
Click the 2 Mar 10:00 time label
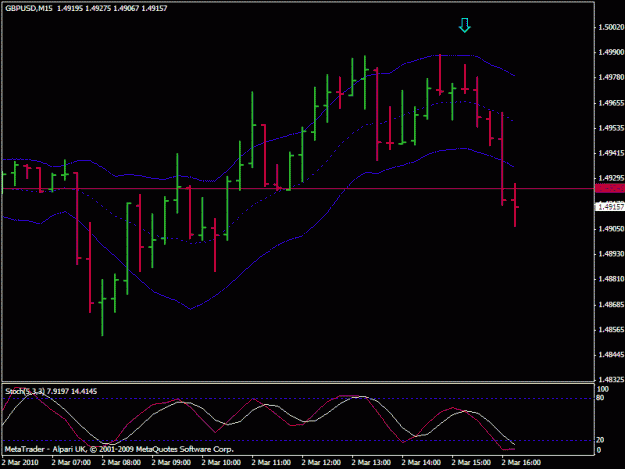click(x=221, y=463)
